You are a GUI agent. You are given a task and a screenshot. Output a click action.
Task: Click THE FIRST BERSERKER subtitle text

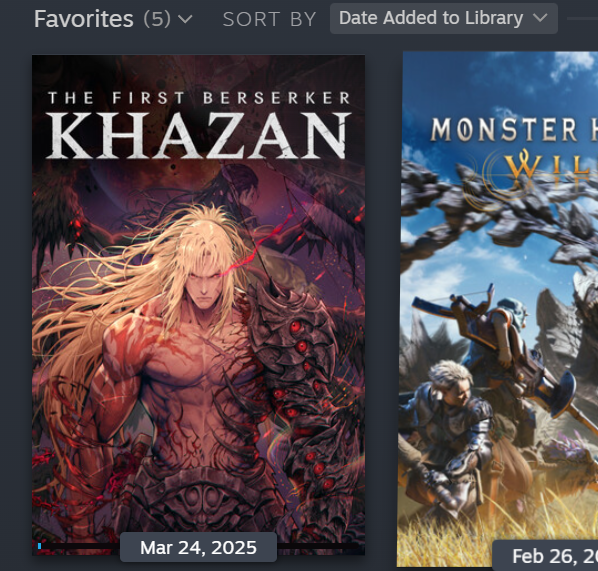coord(199,98)
